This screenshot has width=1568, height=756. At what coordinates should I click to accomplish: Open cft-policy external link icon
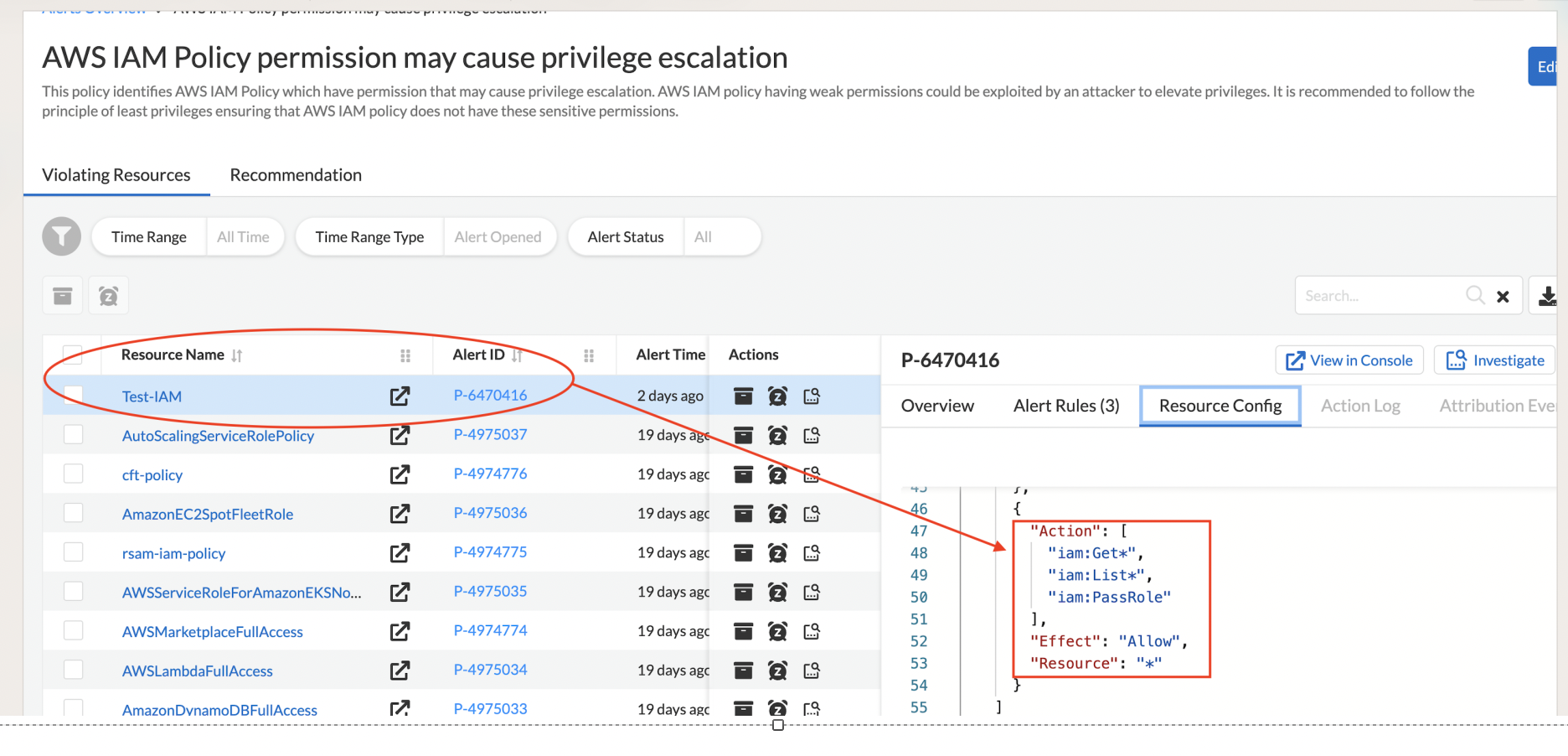point(400,474)
